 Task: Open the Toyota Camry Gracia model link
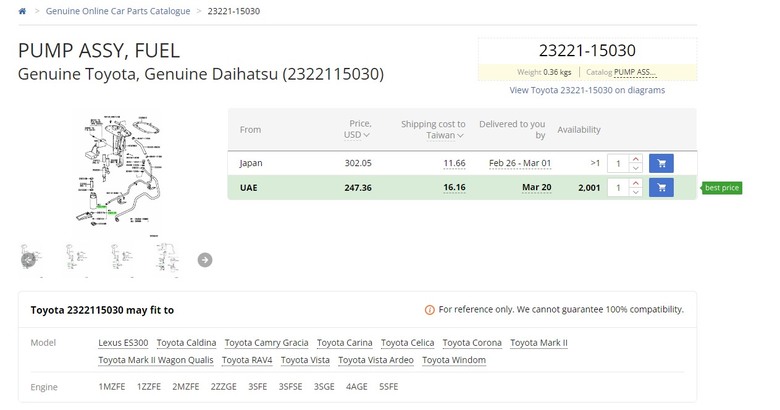point(267,343)
